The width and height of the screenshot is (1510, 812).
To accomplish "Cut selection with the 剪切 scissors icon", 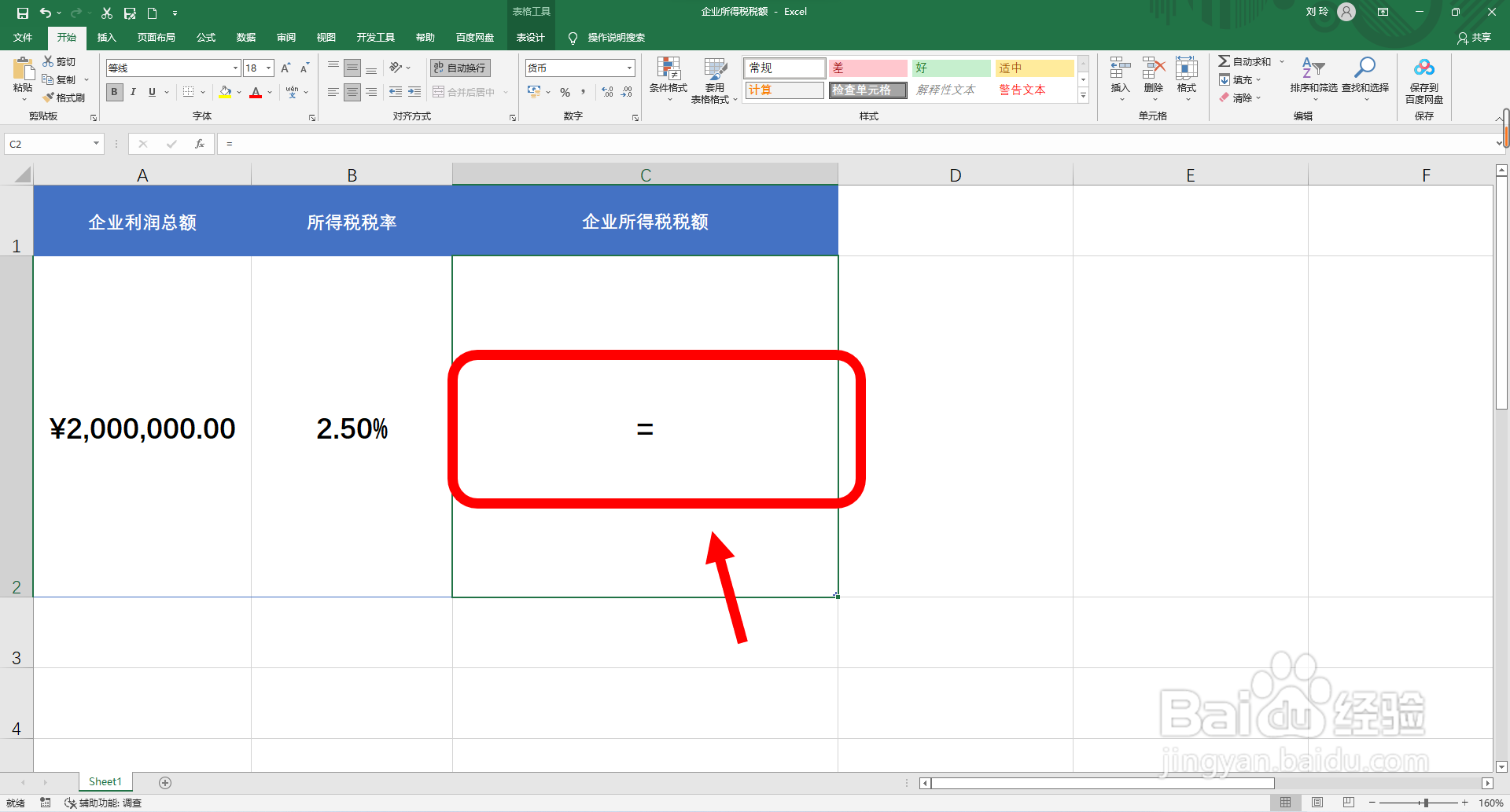I will click(59, 61).
